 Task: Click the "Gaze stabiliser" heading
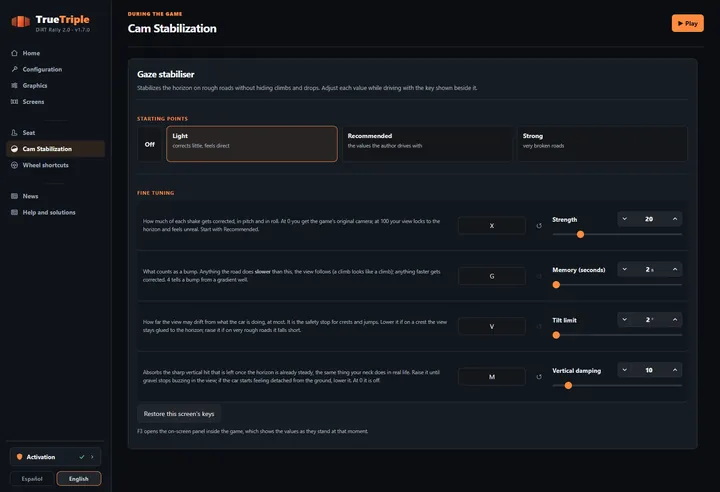click(166, 74)
